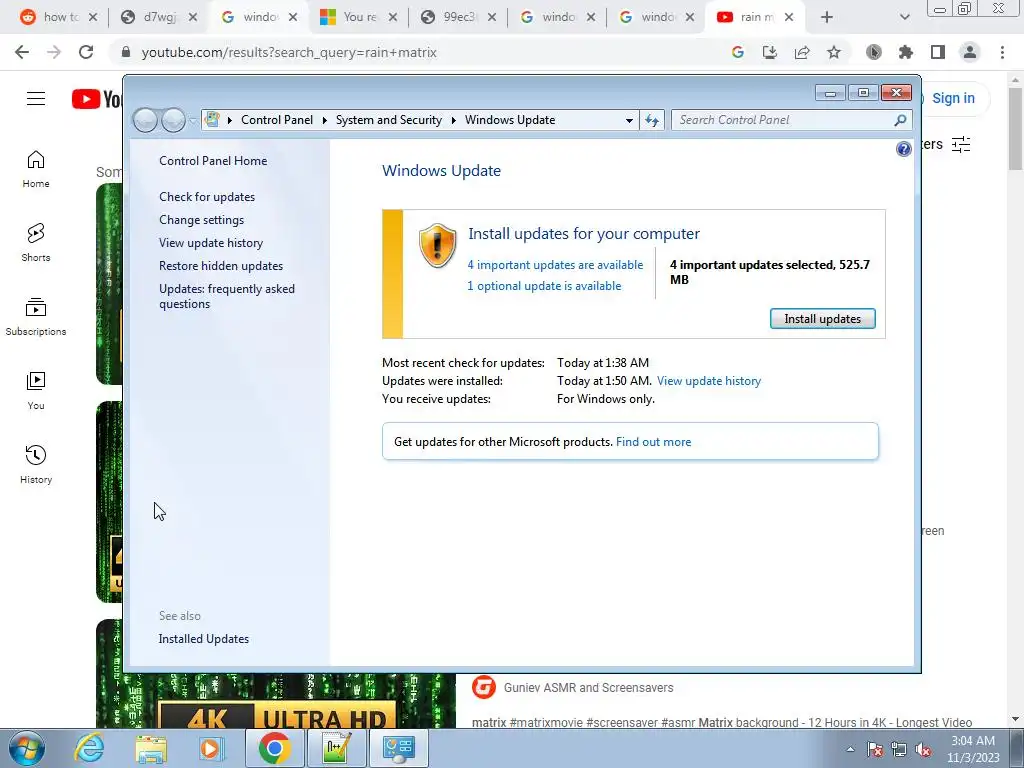The height and width of the screenshot is (768, 1024).
Task: Click the Control Panel icon in address bar
Action: click(x=212, y=120)
